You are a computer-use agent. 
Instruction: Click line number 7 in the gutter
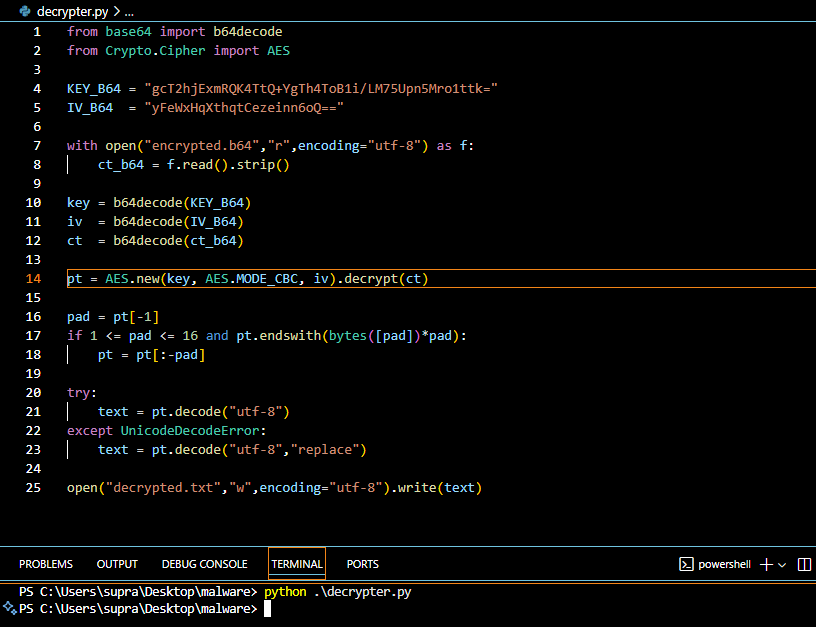click(37, 146)
